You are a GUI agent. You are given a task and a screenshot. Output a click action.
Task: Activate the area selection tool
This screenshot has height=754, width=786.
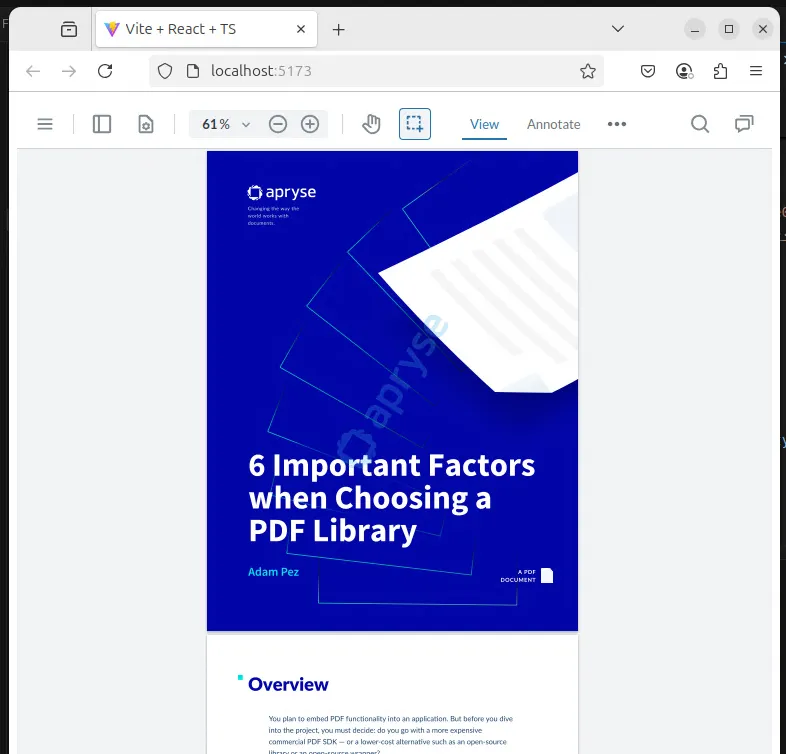coord(415,124)
